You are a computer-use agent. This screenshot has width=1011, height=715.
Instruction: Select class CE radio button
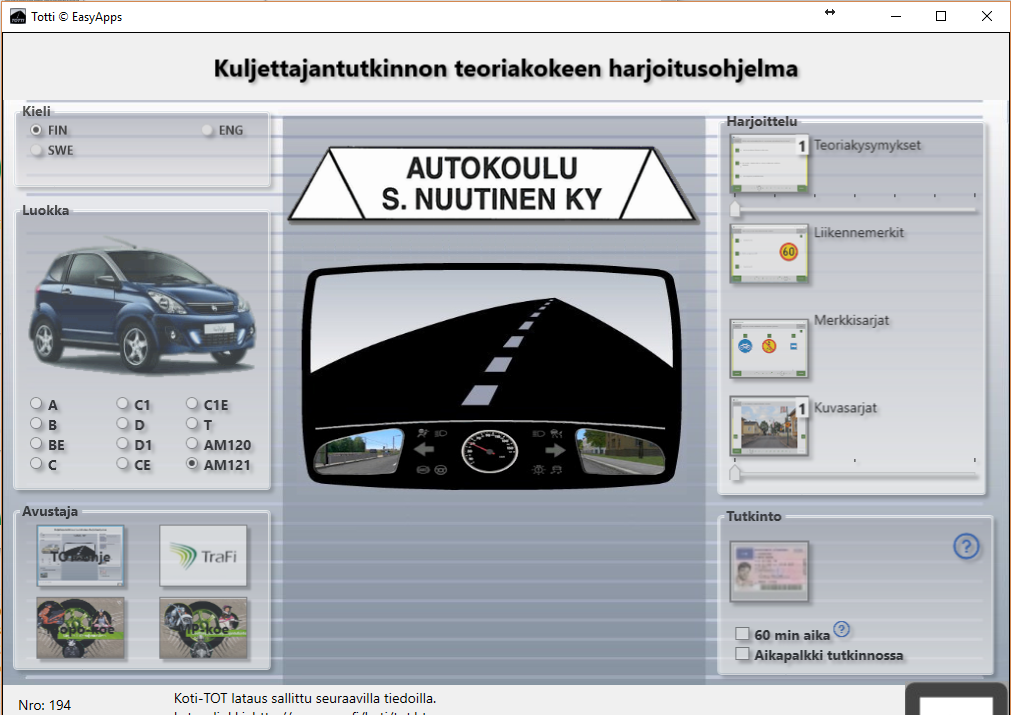click(x=123, y=463)
